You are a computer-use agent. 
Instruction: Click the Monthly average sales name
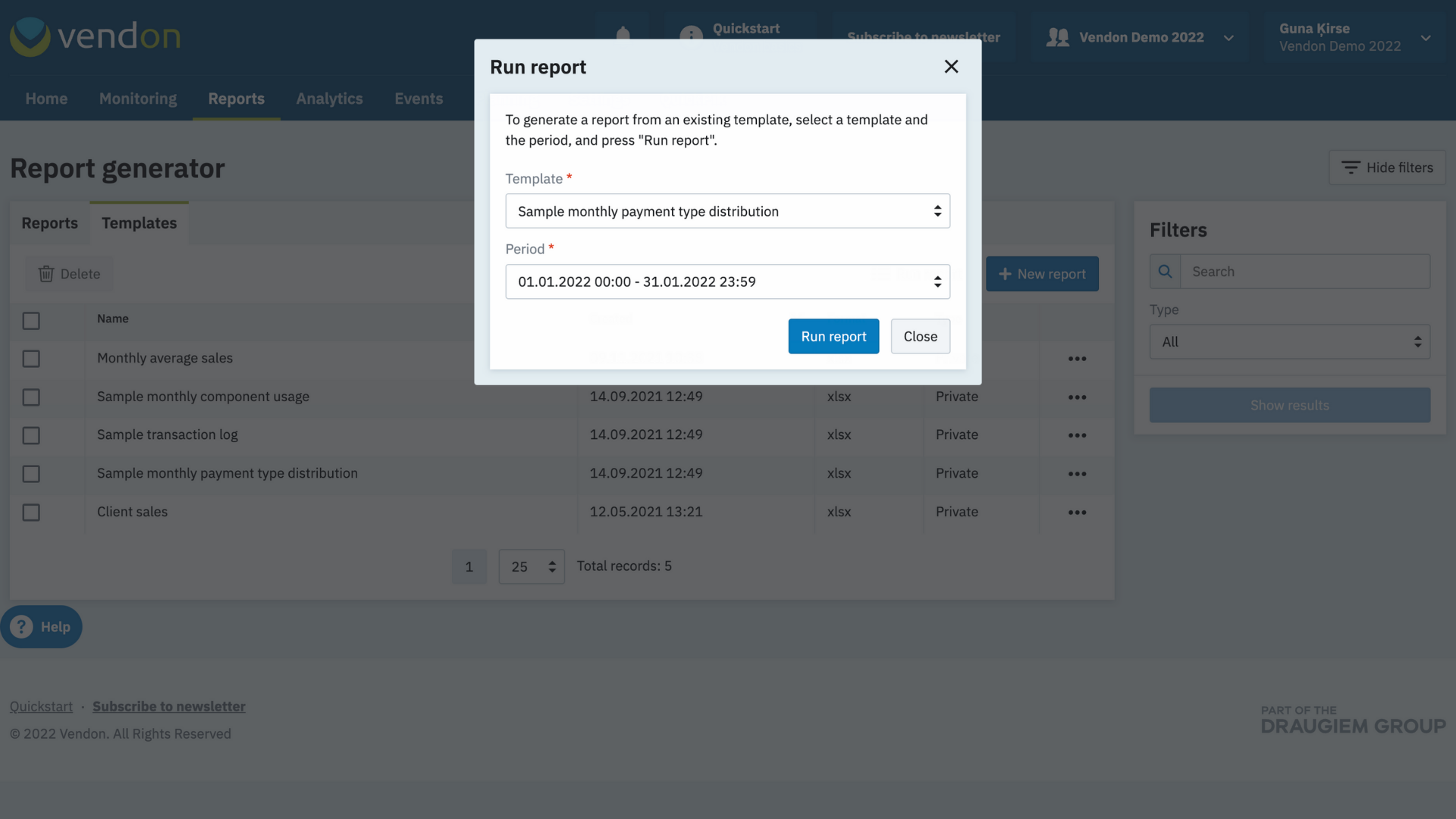click(x=165, y=358)
